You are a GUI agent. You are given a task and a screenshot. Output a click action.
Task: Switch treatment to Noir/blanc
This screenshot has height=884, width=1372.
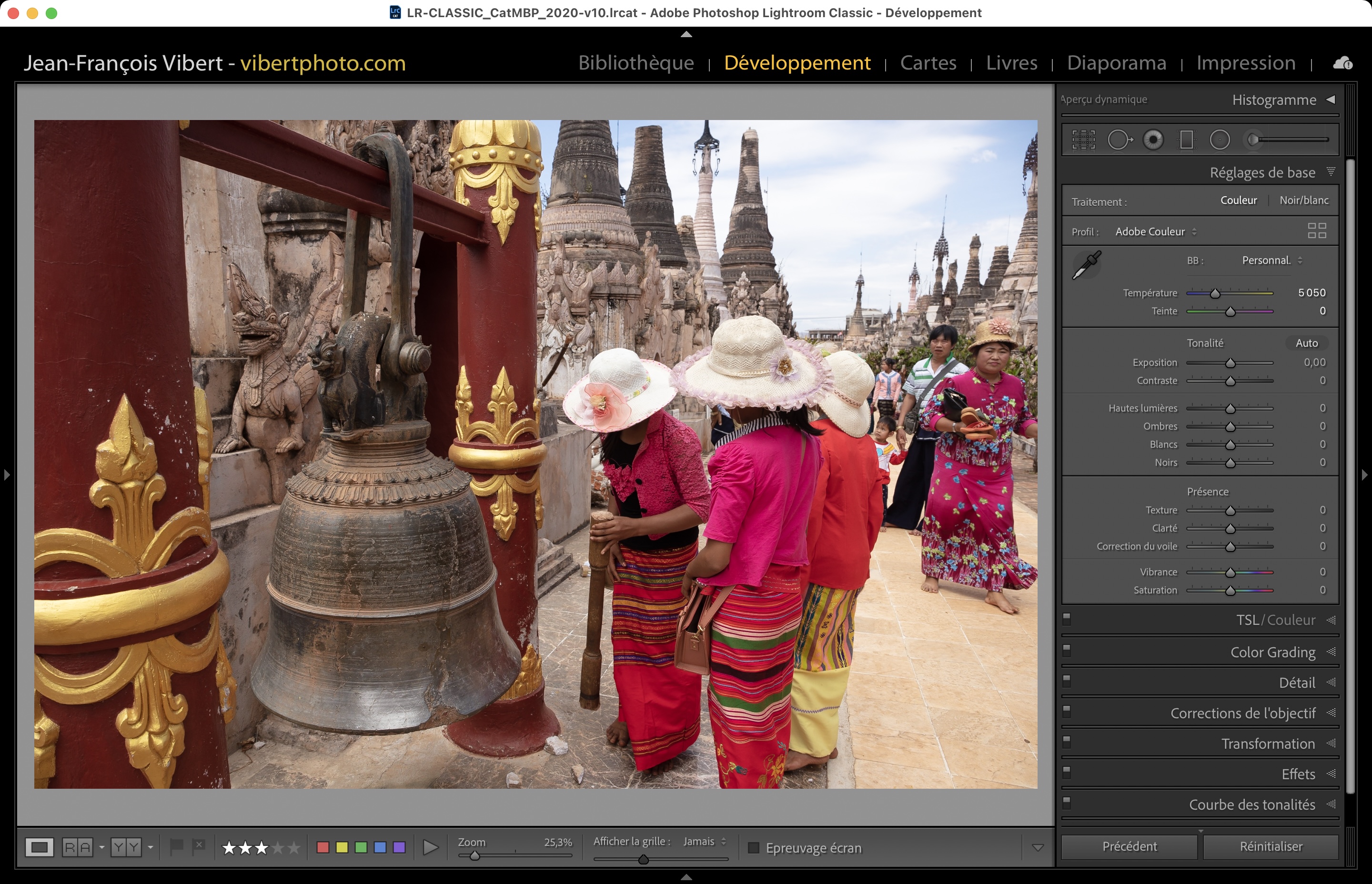click(x=1304, y=201)
